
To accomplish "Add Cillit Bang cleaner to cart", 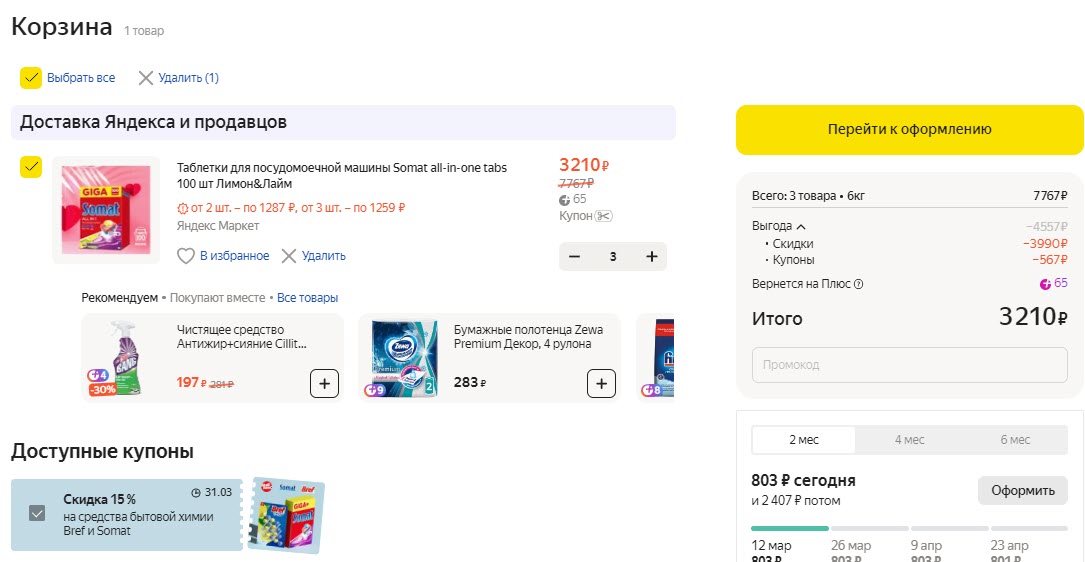I will (324, 383).
